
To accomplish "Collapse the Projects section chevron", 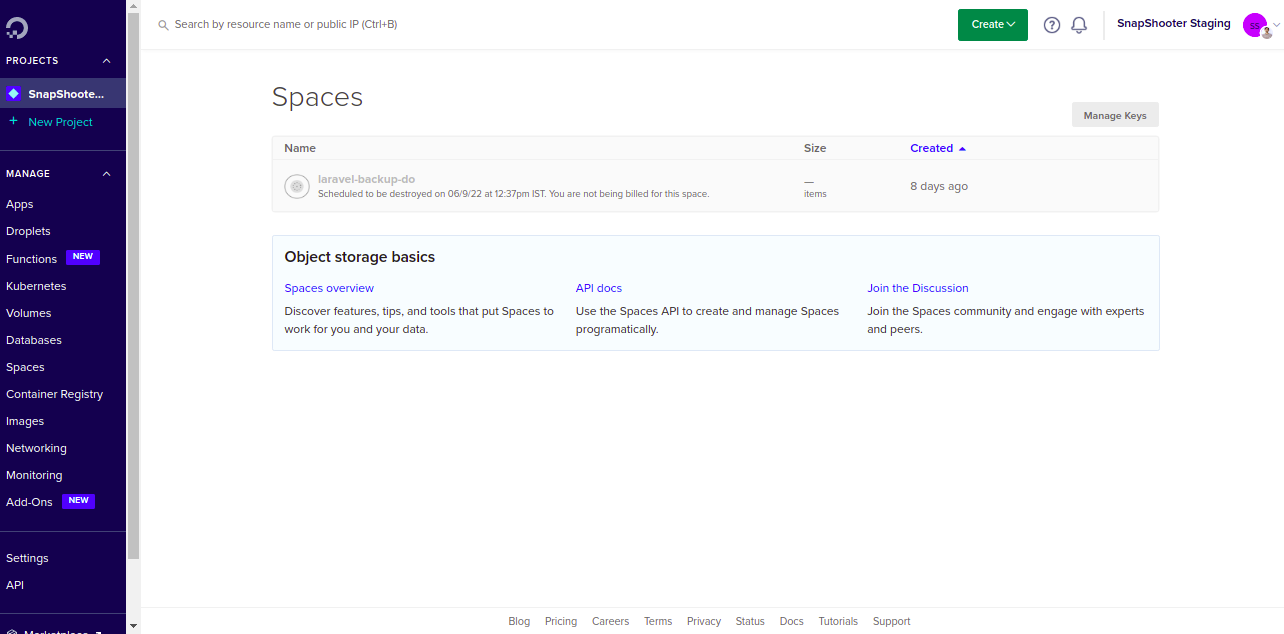I will click(107, 61).
